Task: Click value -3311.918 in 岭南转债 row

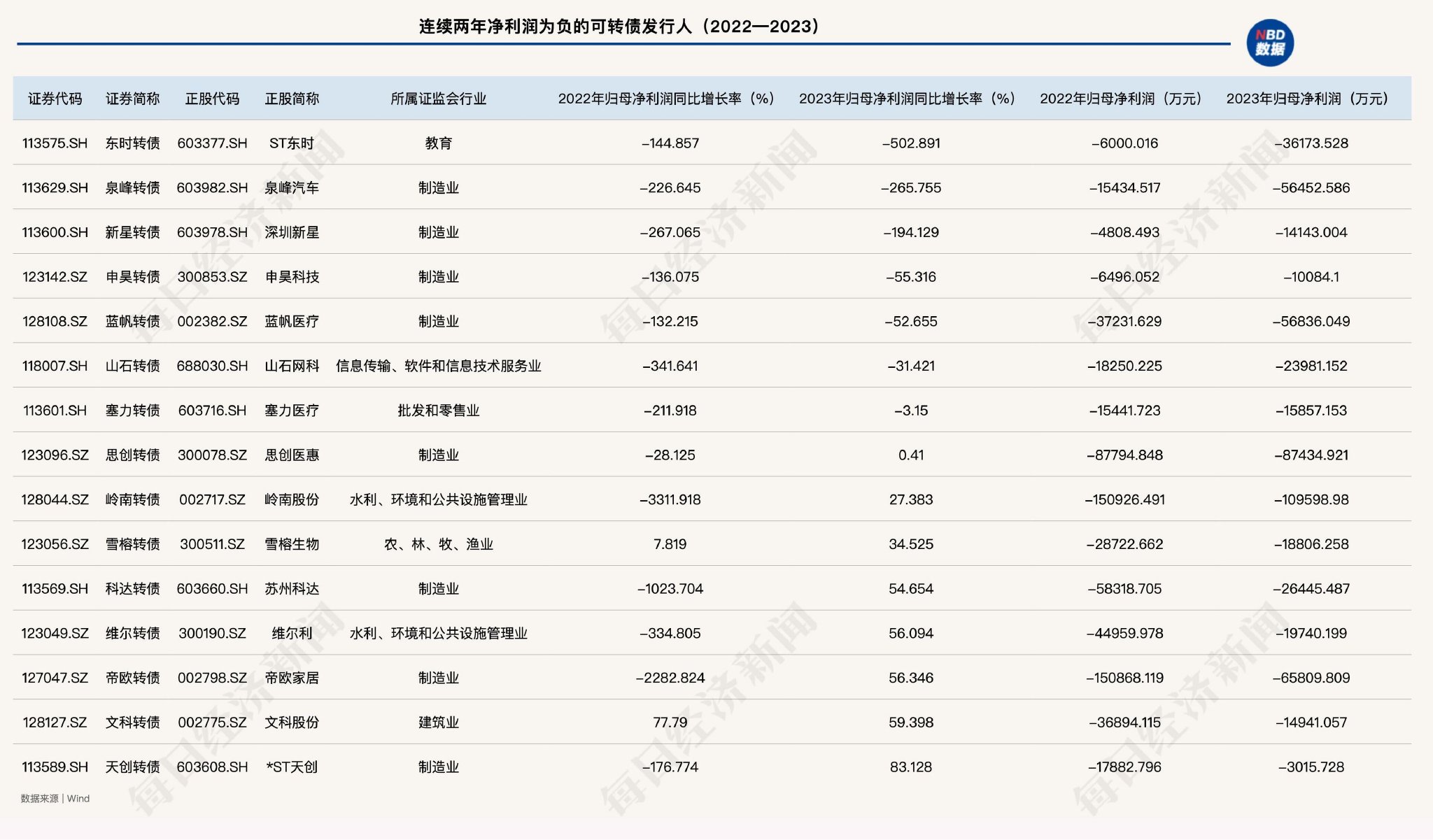Action: click(670, 500)
